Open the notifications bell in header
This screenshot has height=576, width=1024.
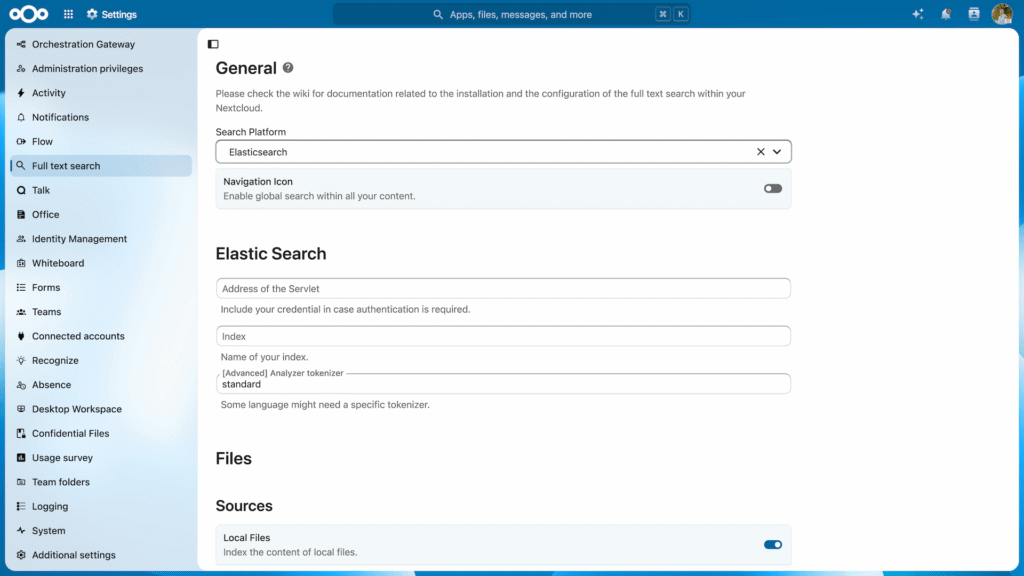[x=946, y=14]
